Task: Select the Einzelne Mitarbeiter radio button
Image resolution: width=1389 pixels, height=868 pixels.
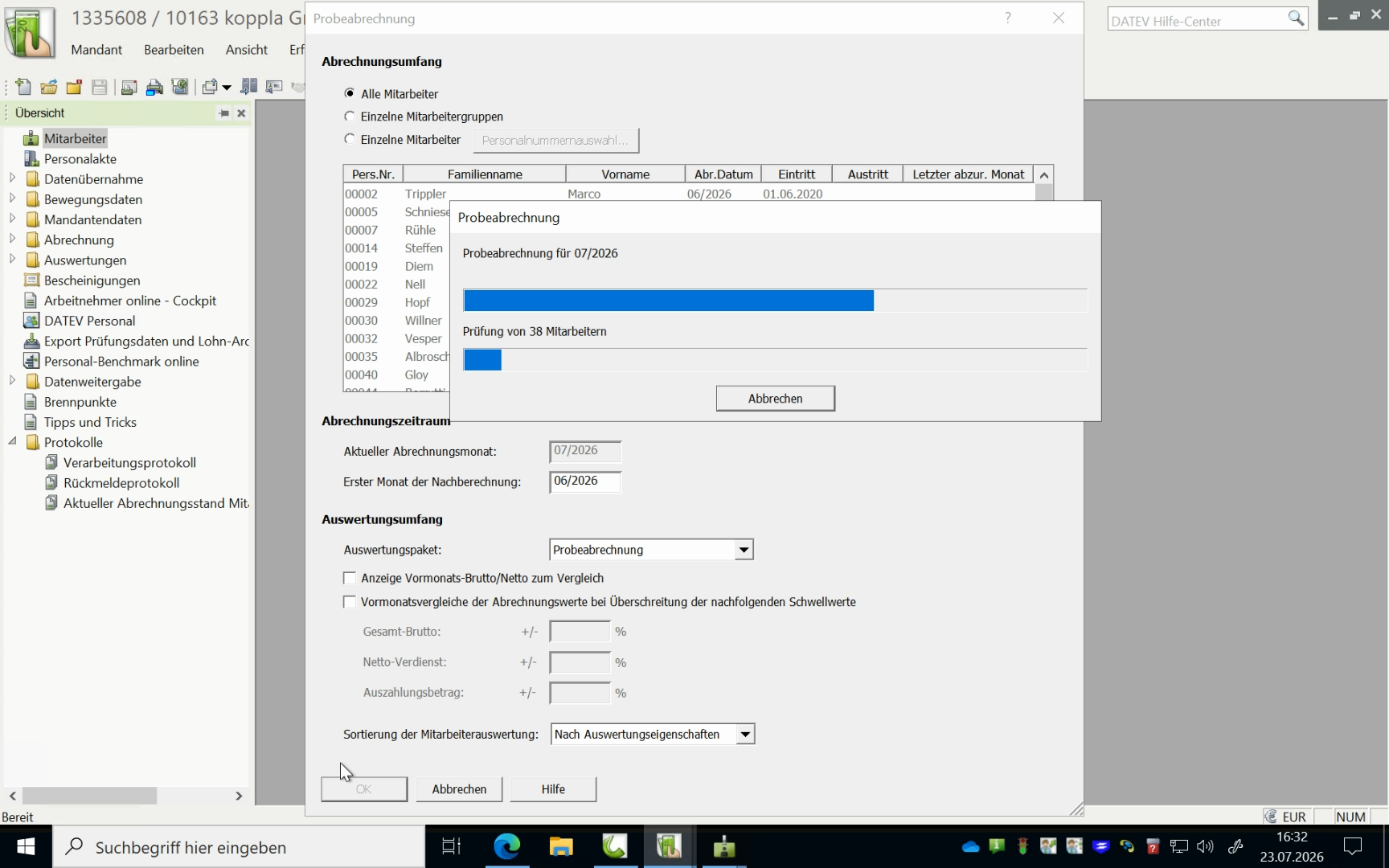Action: [x=350, y=139]
